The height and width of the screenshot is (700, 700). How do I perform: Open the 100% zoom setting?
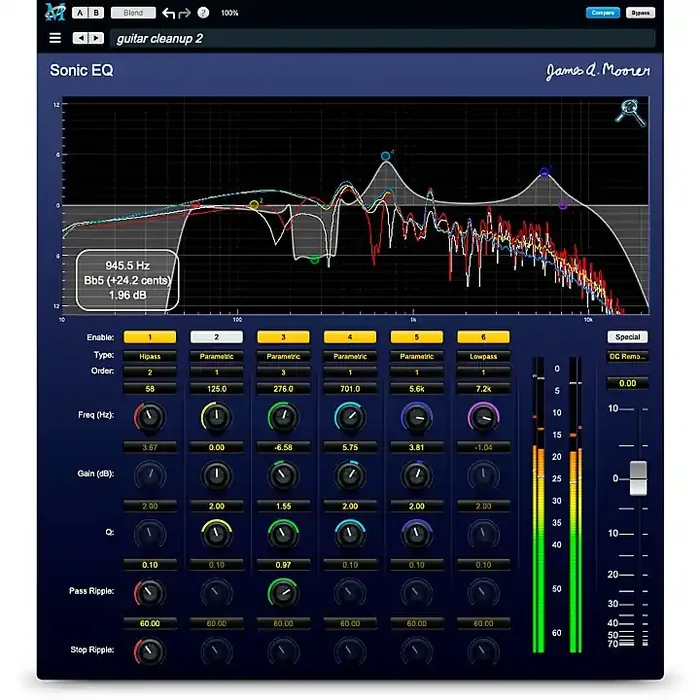coord(229,13)
